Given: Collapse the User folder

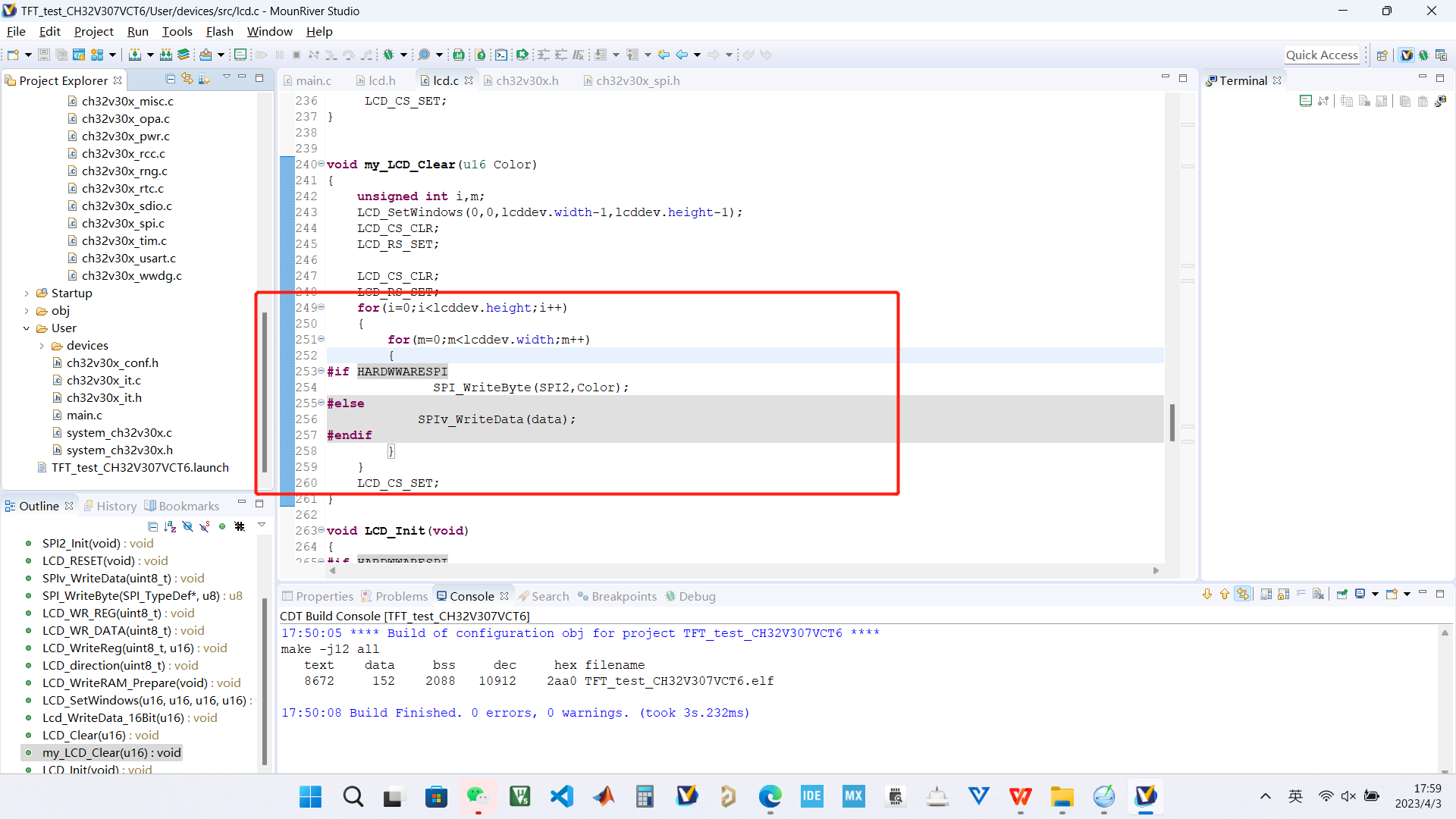Looking at the screenshot, I should coord(27,328).
